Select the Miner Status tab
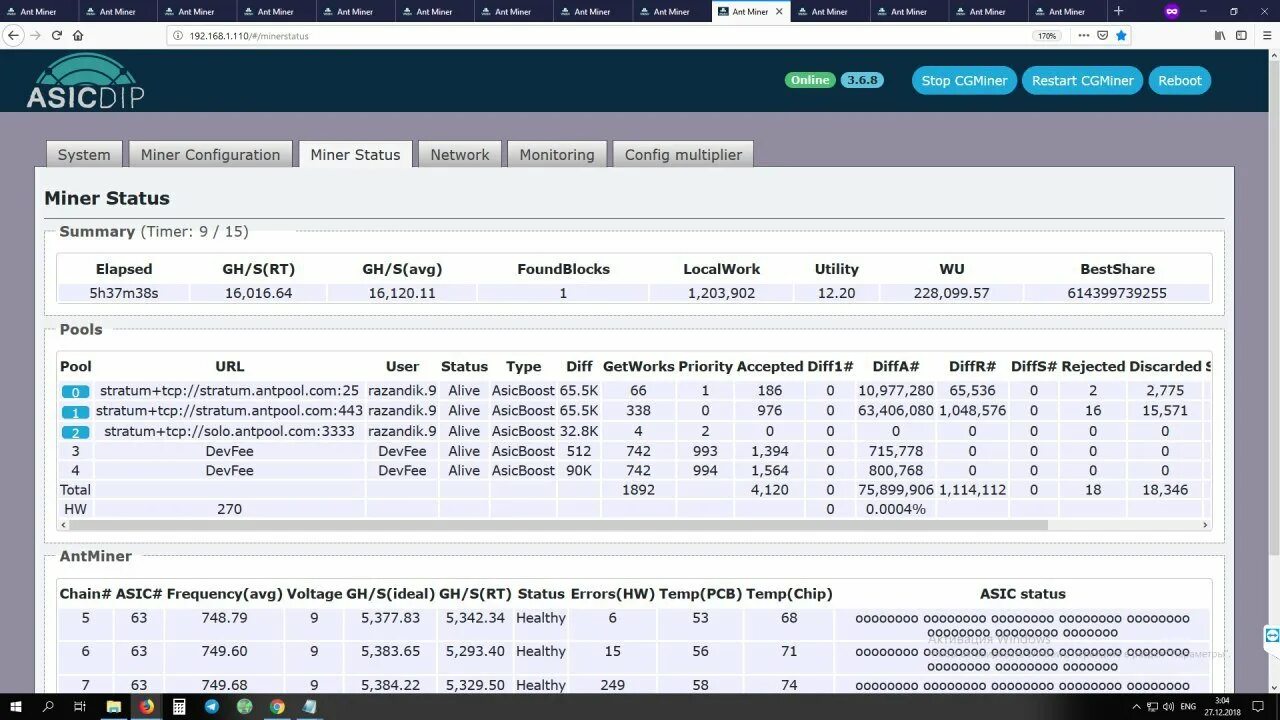Screen dimensions: 1280x720 point(355,154)
